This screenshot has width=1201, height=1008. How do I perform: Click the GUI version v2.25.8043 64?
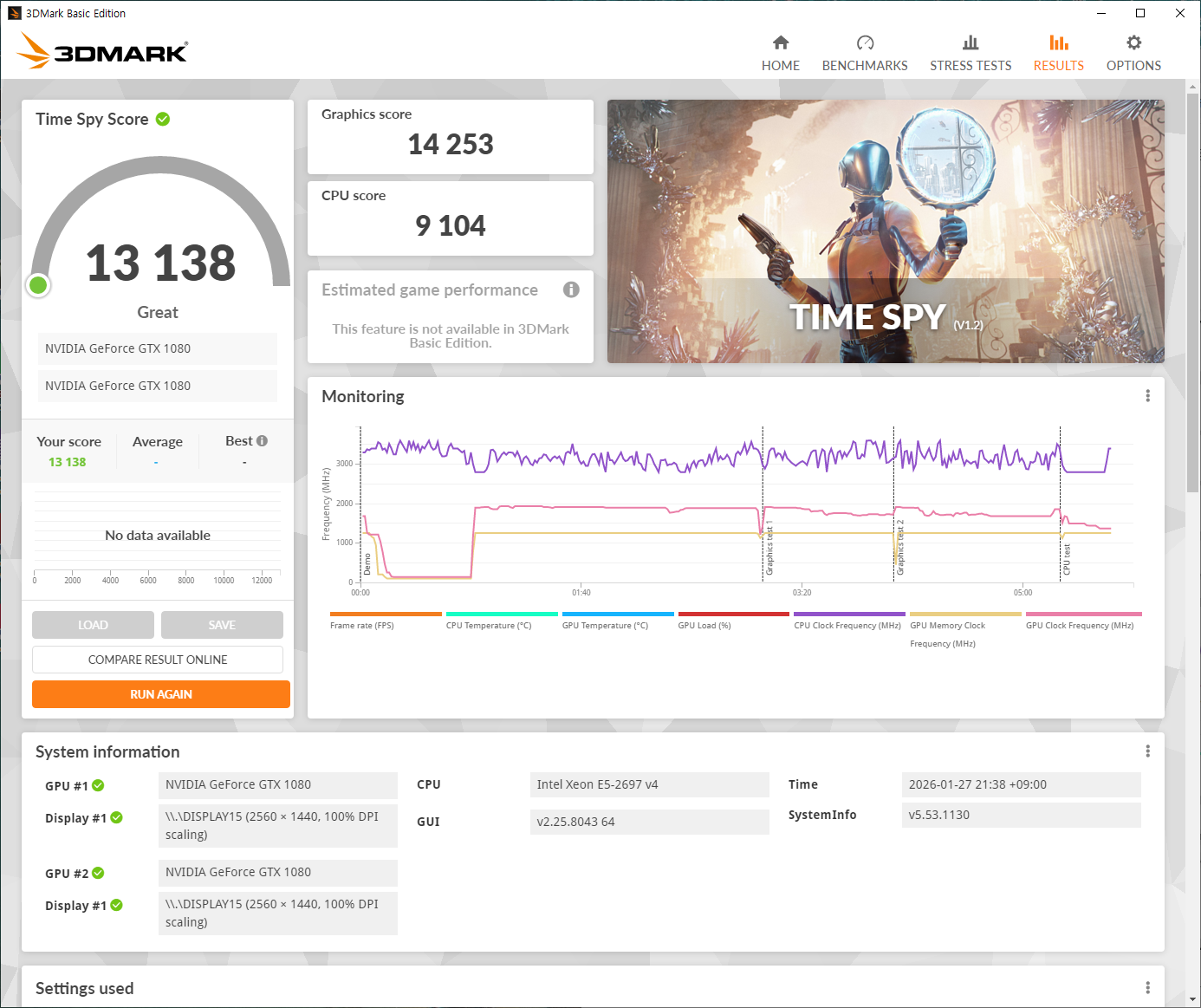(649, 822)
